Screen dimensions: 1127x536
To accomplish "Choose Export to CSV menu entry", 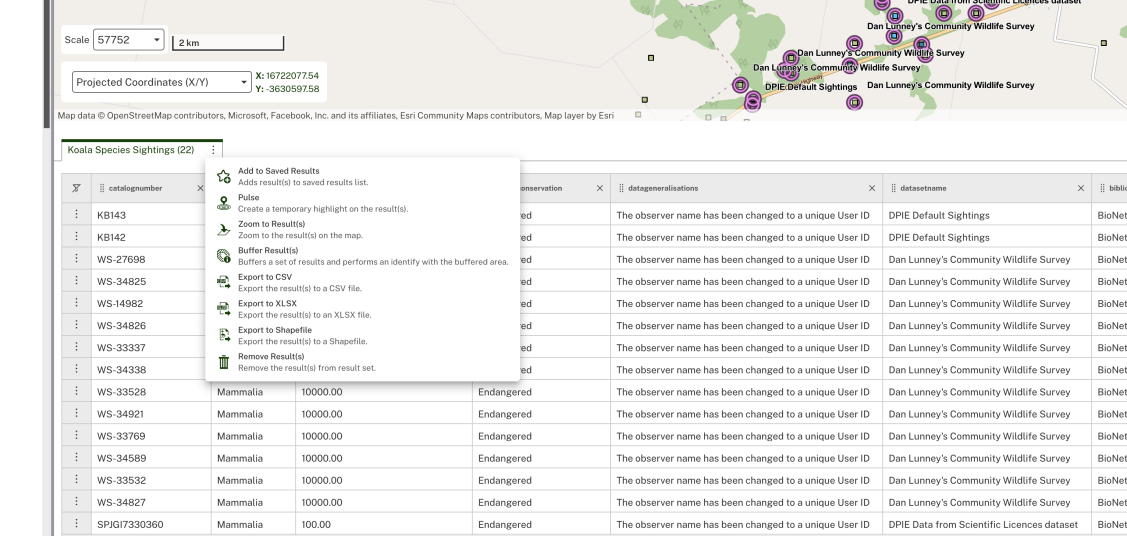I will click(x=362, y=282).
